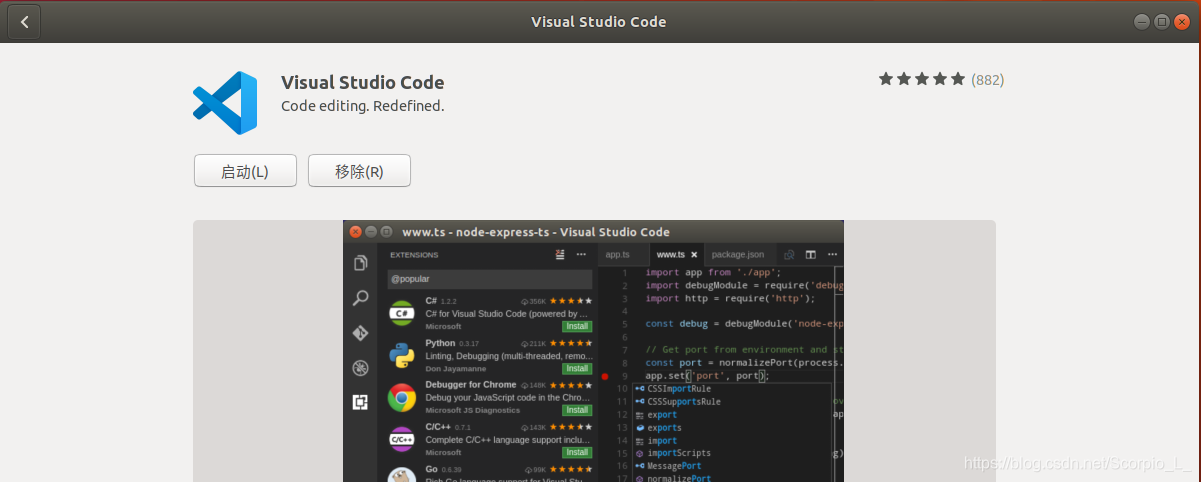The width and height of the screenshot is (1201, 482).
Task: Click the Python extension logo in the preview
Action: click(x=402, y=355)
